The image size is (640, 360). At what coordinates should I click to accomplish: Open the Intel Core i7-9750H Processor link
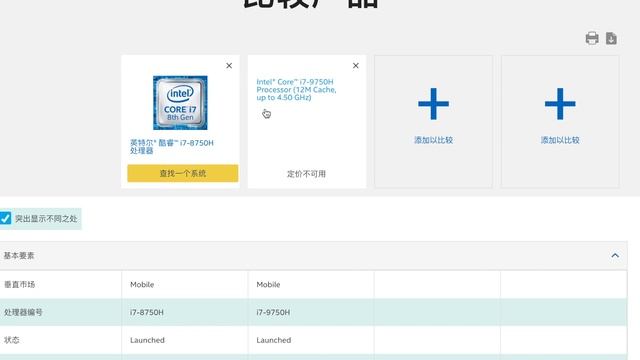click(x=296, y=89)
